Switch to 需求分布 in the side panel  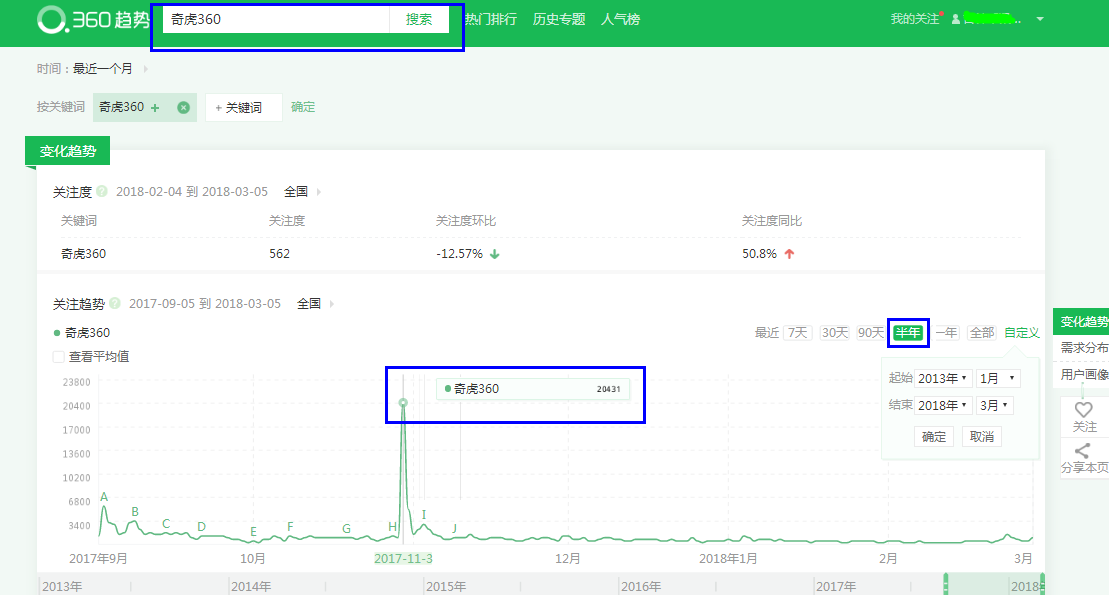coord(1084,348)
